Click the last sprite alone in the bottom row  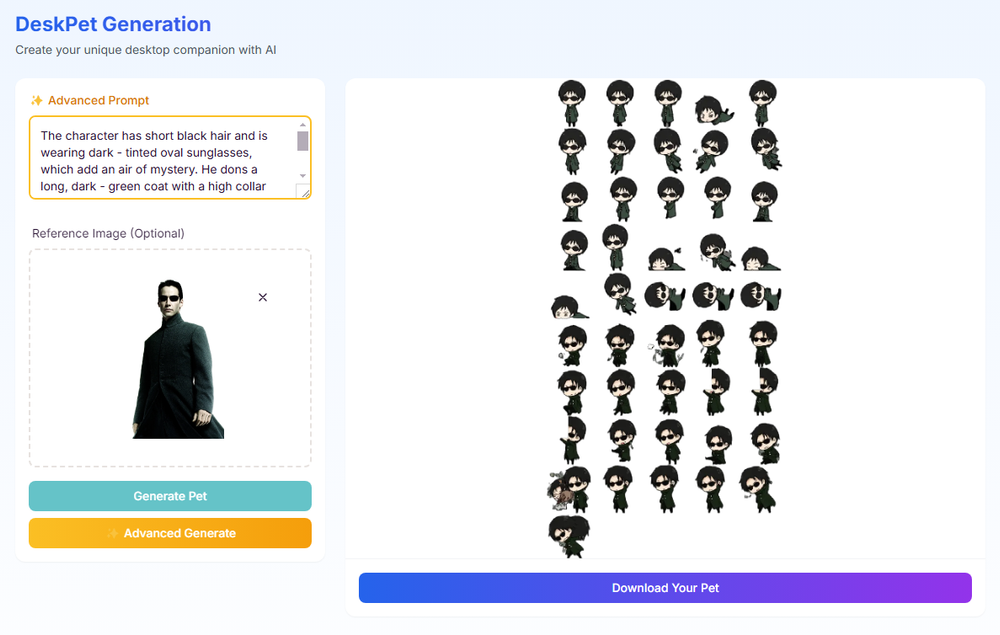(569, 537)
